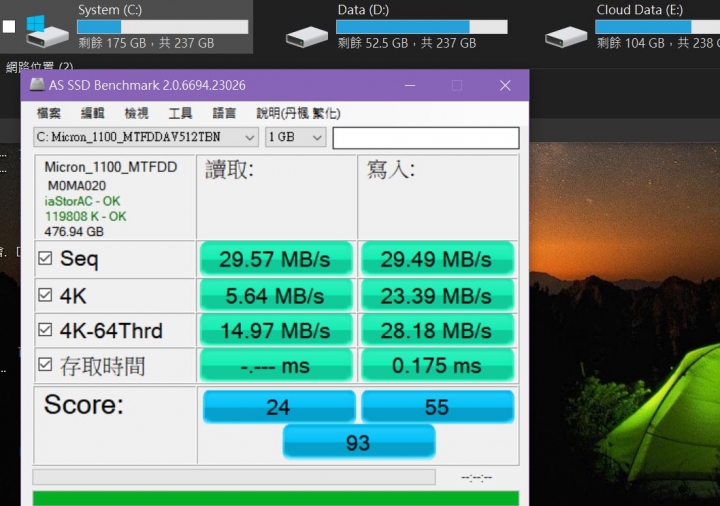
Task: Click the System (C:) drive icon
Action: pos(46,31)
